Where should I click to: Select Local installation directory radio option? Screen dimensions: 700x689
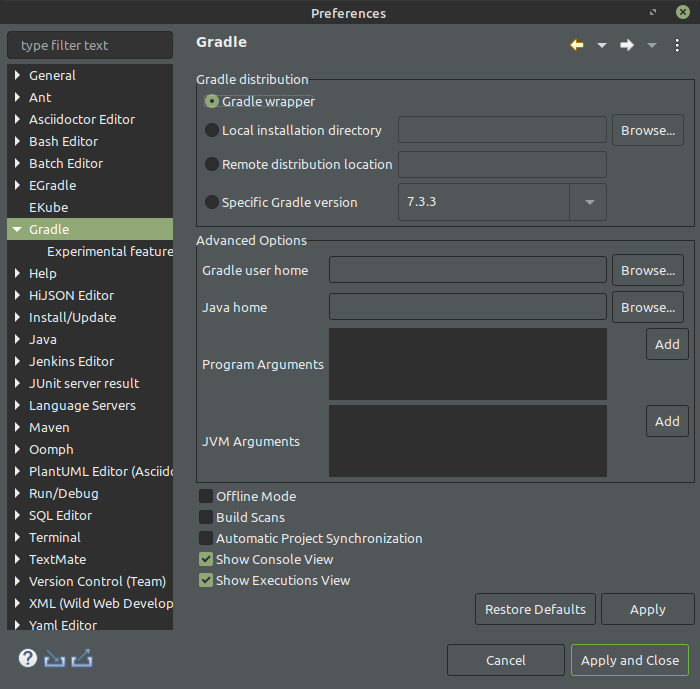coord(212,130)
